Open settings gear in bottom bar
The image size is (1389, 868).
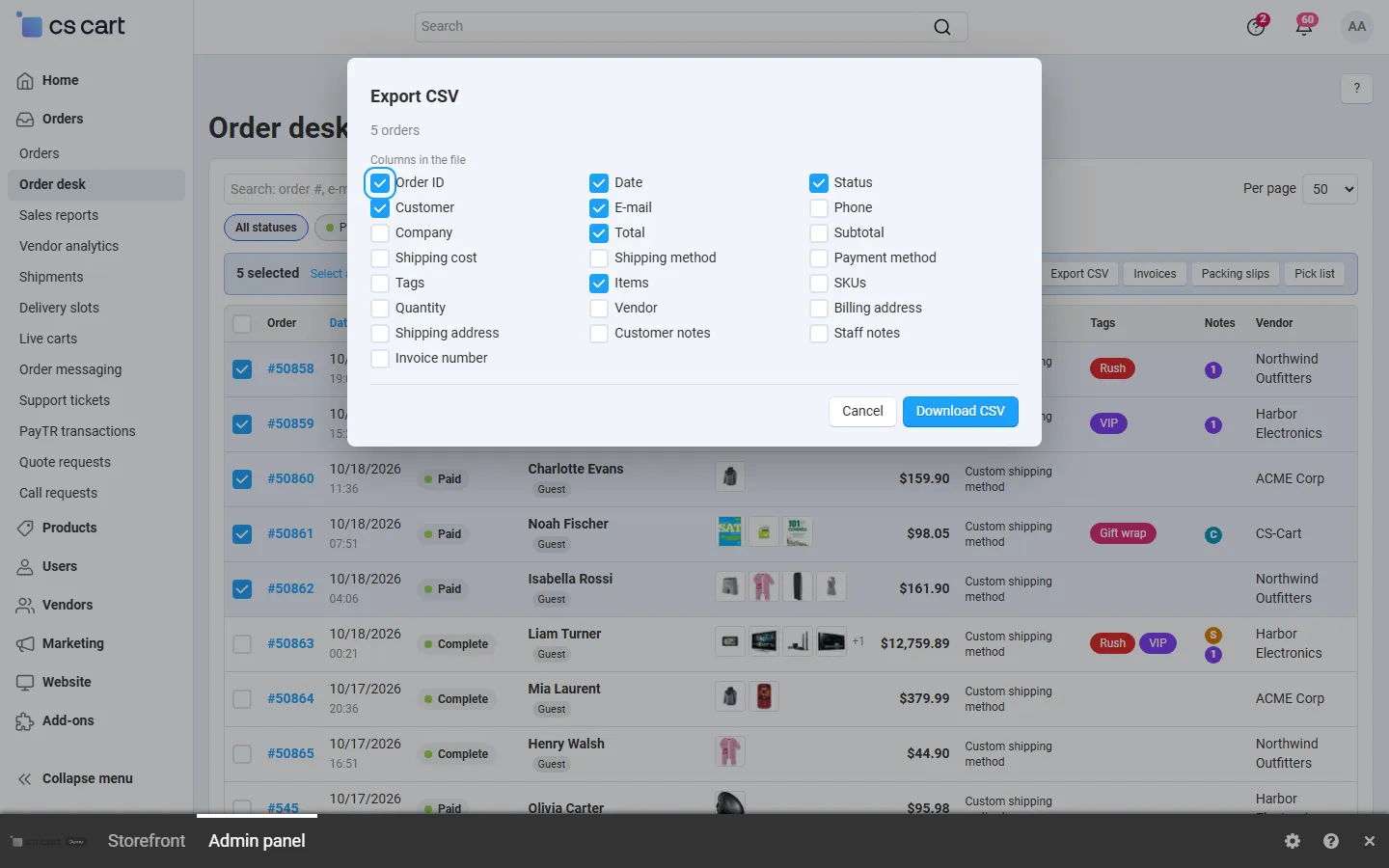[x=1293, y=841]
